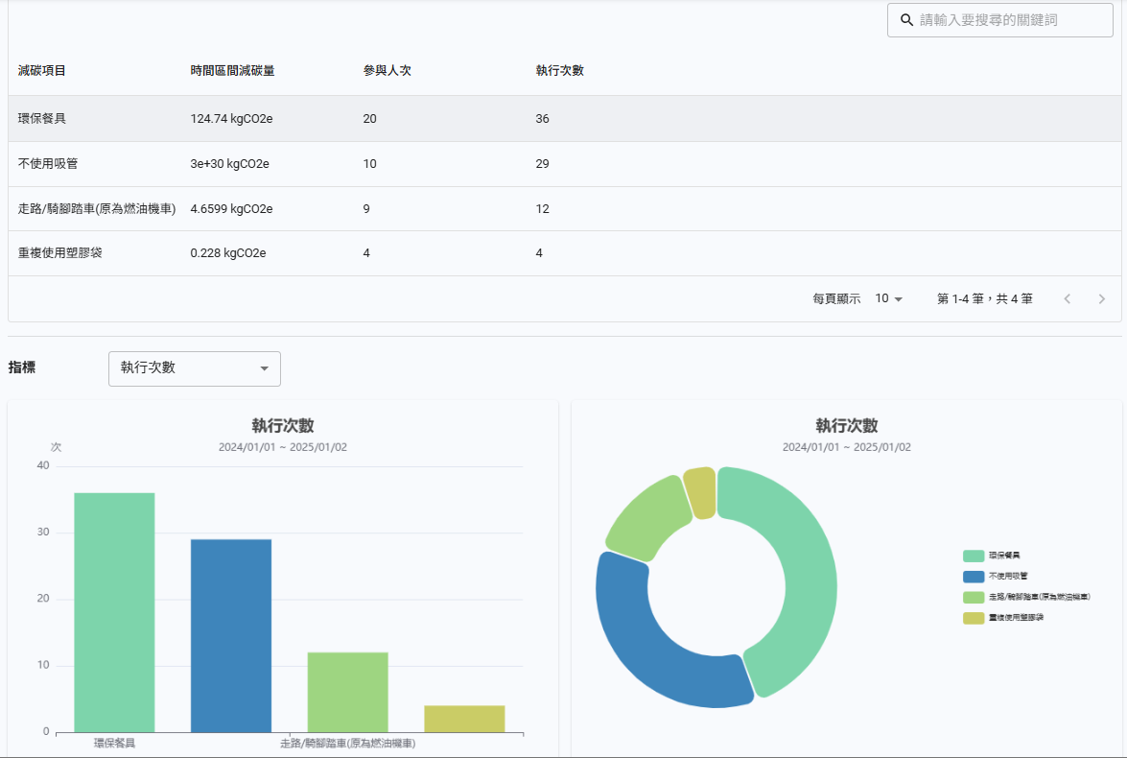This screenshot has width=1127, height=758.
Task: Click execution count 36 in the table
Action: point(542,119)
